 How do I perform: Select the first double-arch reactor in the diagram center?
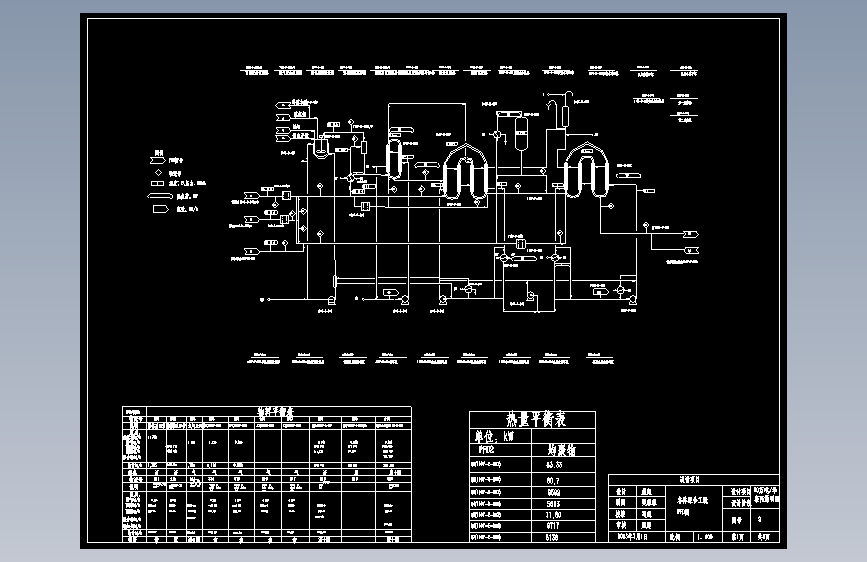point(466,173)
